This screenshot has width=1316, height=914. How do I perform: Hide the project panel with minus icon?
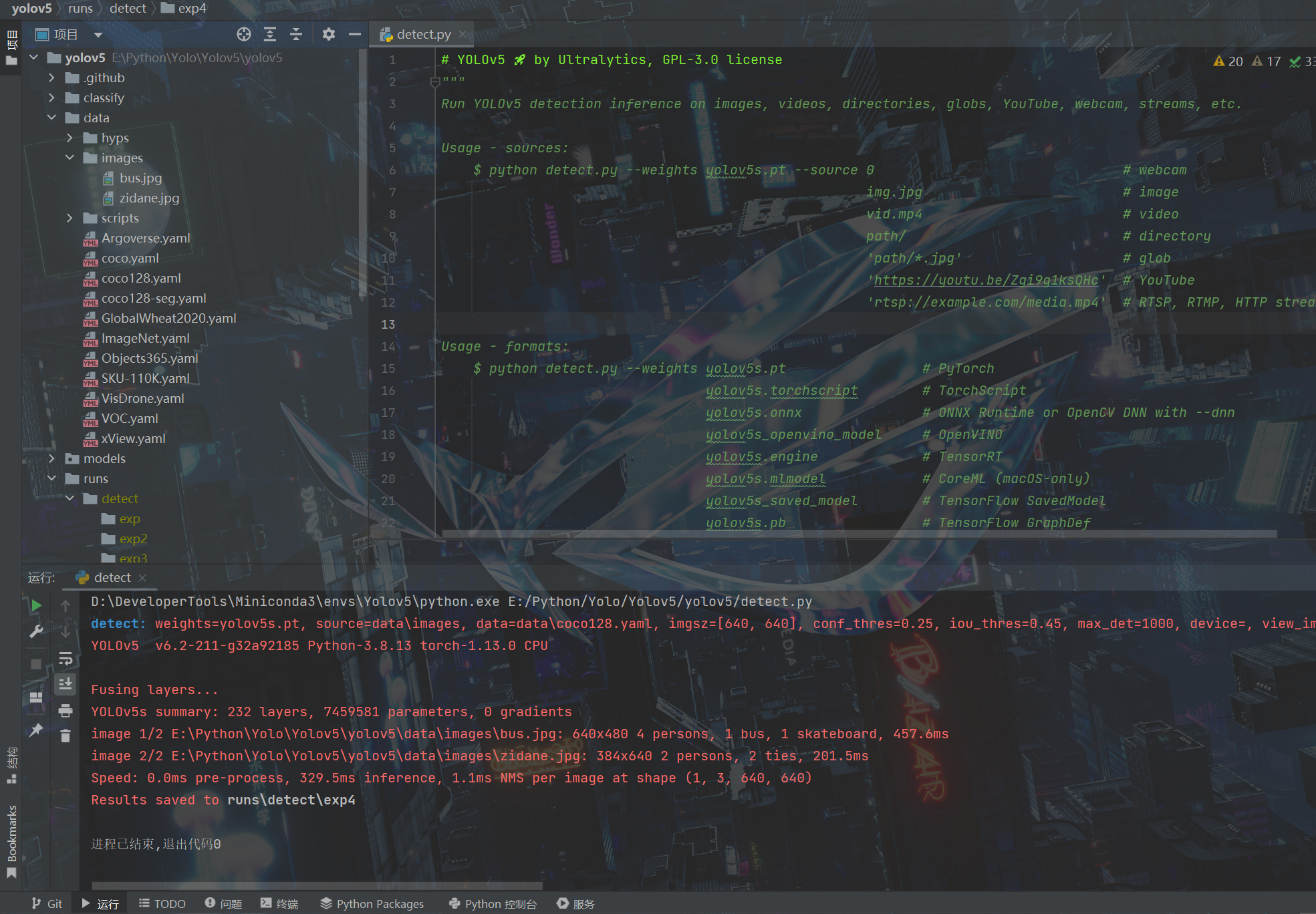pos(355,34)
